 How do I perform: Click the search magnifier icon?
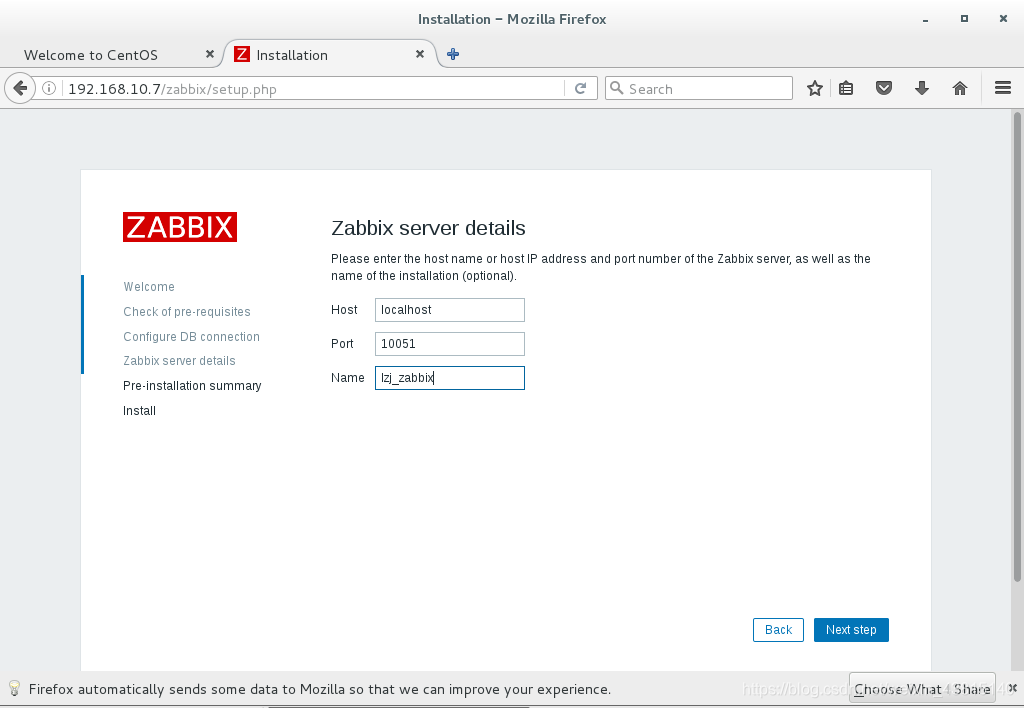click(x=616, y=88)
